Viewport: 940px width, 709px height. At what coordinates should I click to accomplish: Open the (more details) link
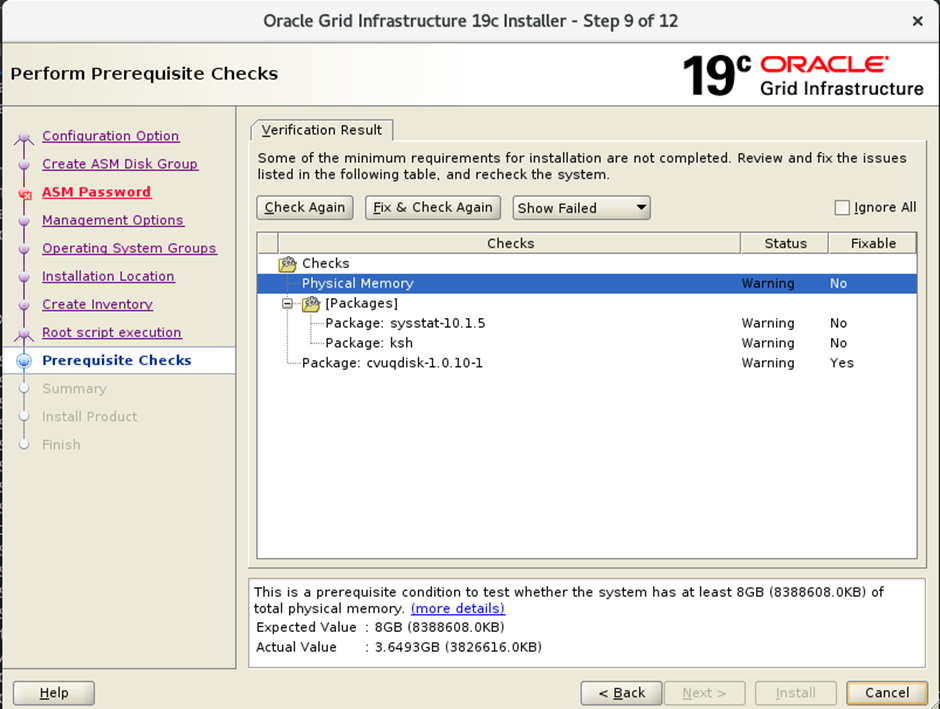(457, 608)
